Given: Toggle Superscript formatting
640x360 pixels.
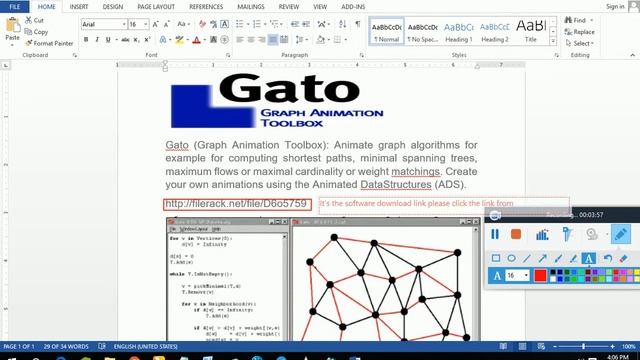Looking at the screenshot, I should pos(147,40).
